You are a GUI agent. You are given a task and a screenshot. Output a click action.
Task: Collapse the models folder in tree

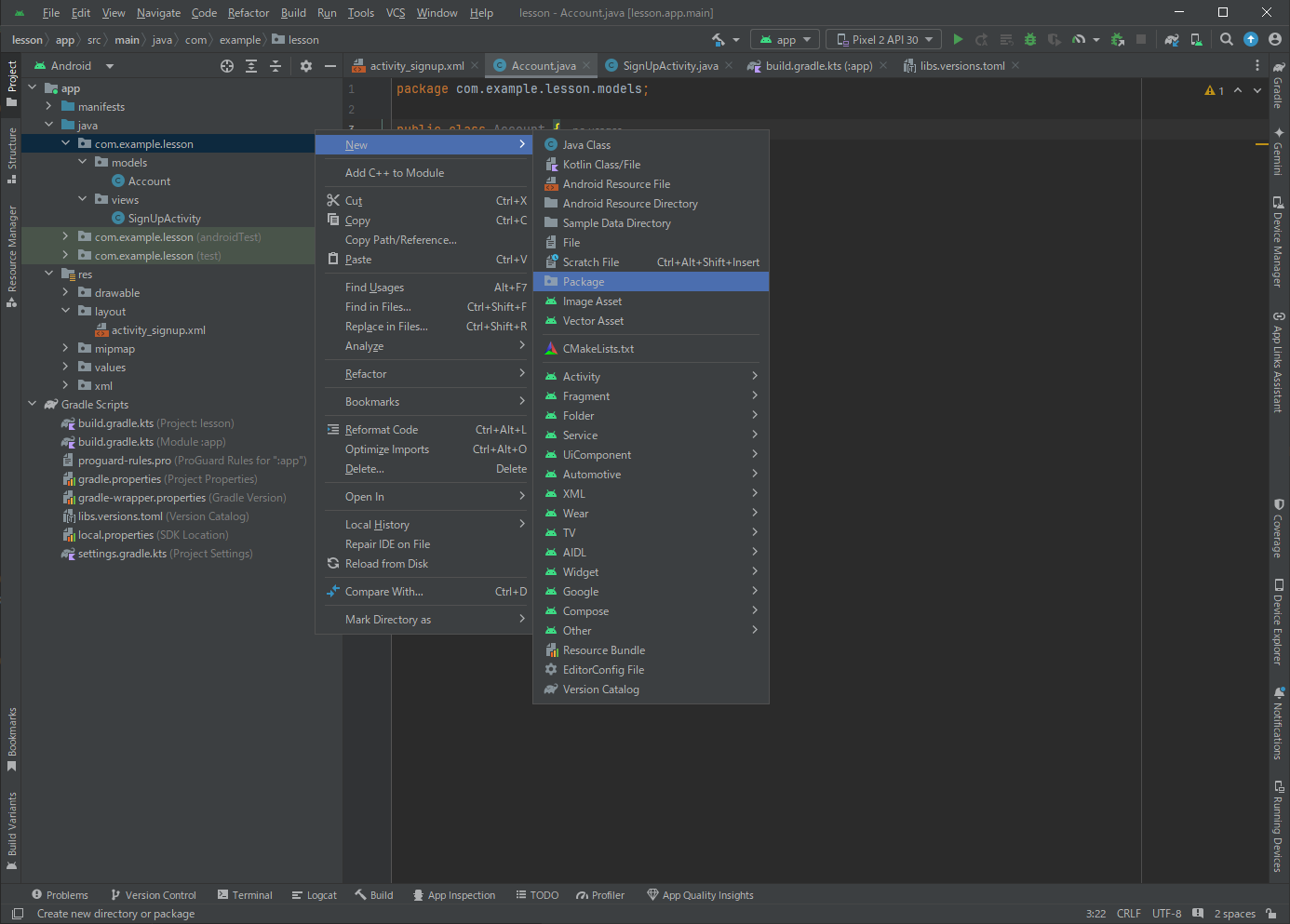[83, 162]
